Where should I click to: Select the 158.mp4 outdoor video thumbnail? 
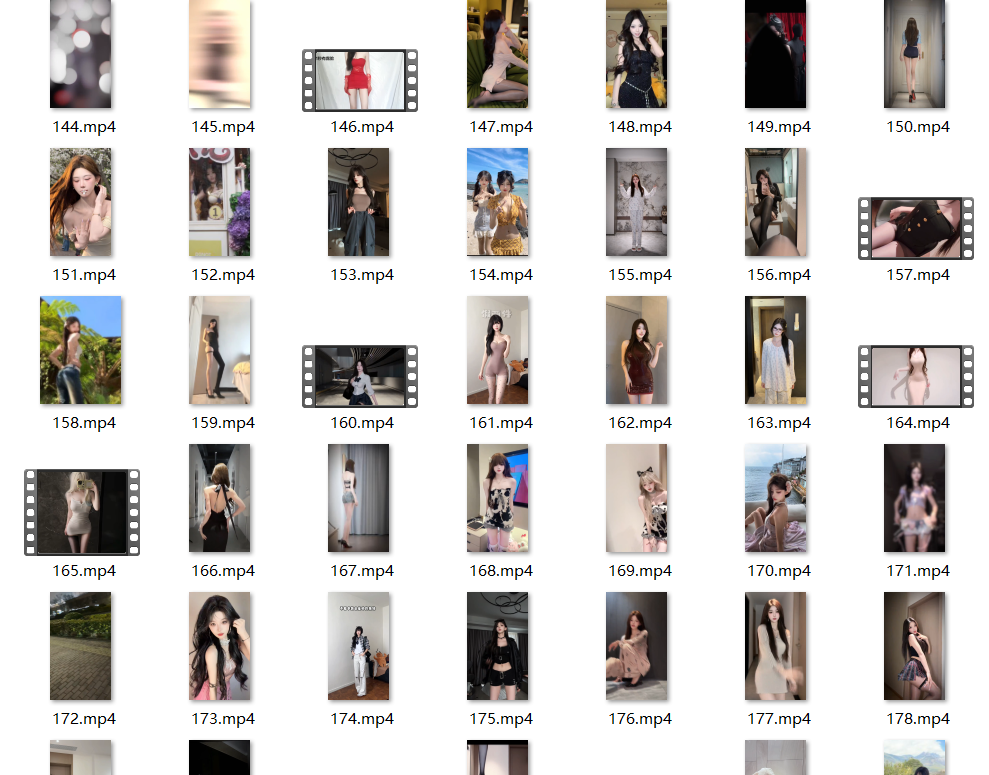point(81,350)
